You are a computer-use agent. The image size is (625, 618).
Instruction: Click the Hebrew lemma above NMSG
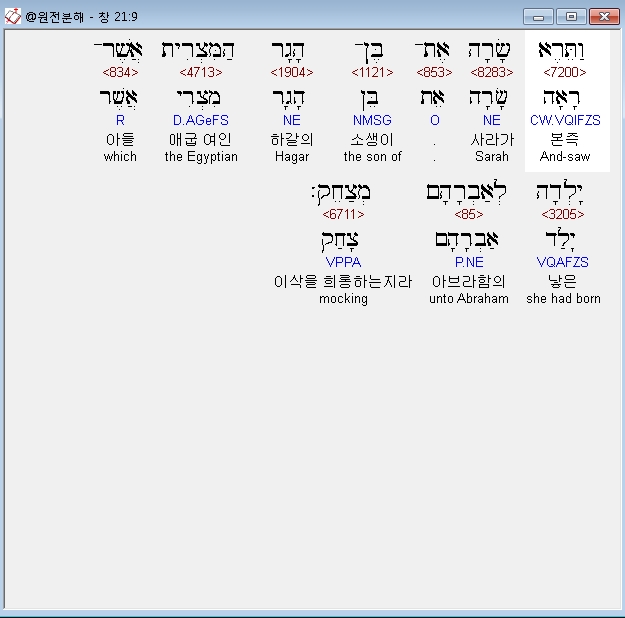(369, 99)
